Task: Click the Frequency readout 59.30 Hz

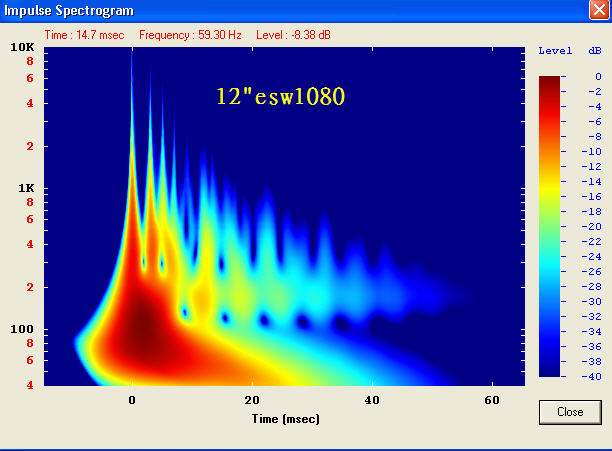Action: click(x=190, y=35)
